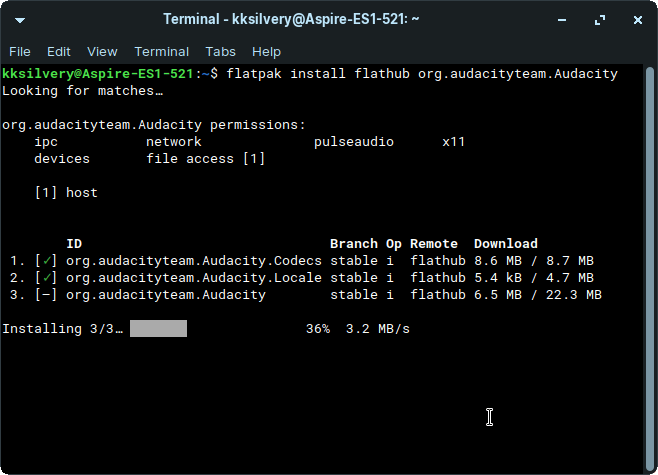Open the Help menu
The width and height of the screenshot is (658, 475).
pyautogui.click(x=266, y=52)
